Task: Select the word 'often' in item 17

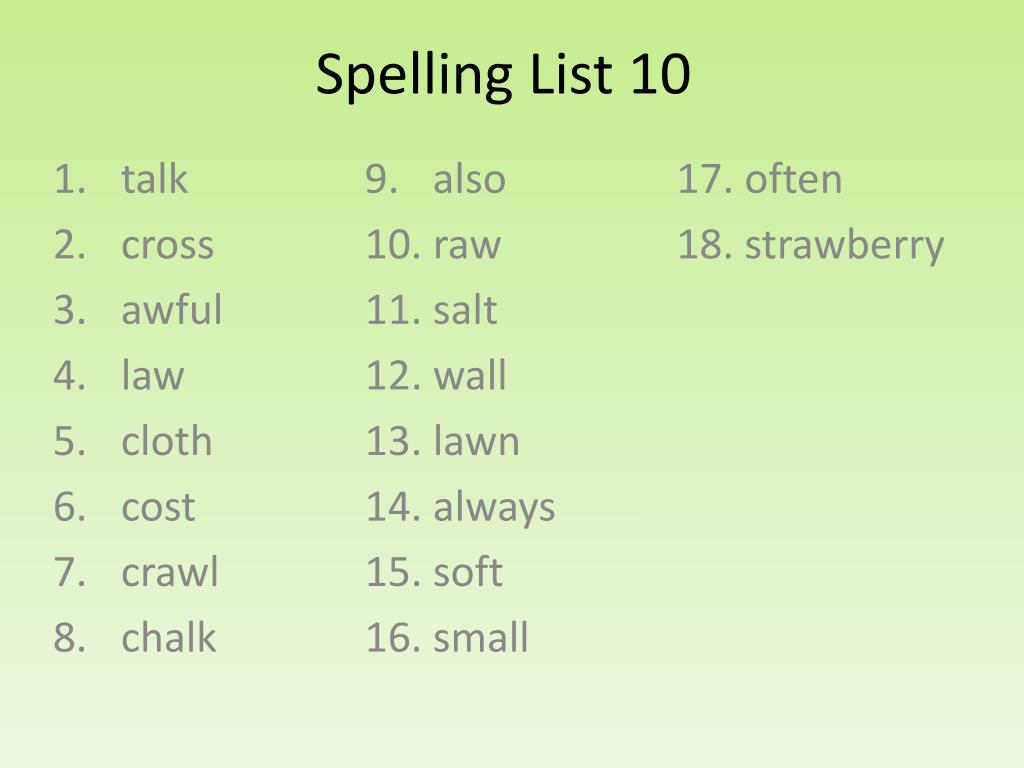Action: pos(793,178)
